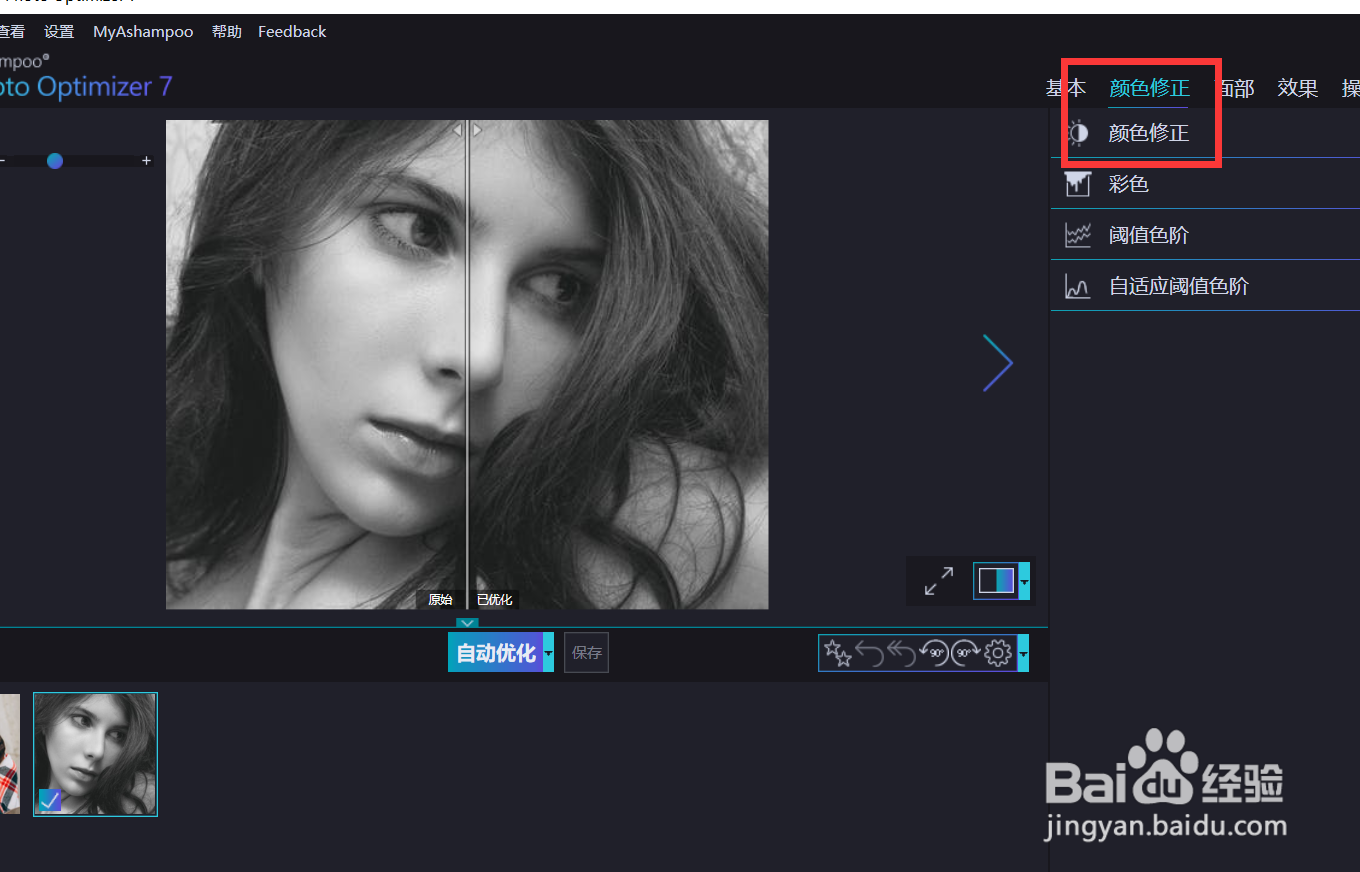The height and width of the screenshot is (872, 1360).
Task: Switch to the 颜色修正 tab
Action: (x=1149, y=88)
